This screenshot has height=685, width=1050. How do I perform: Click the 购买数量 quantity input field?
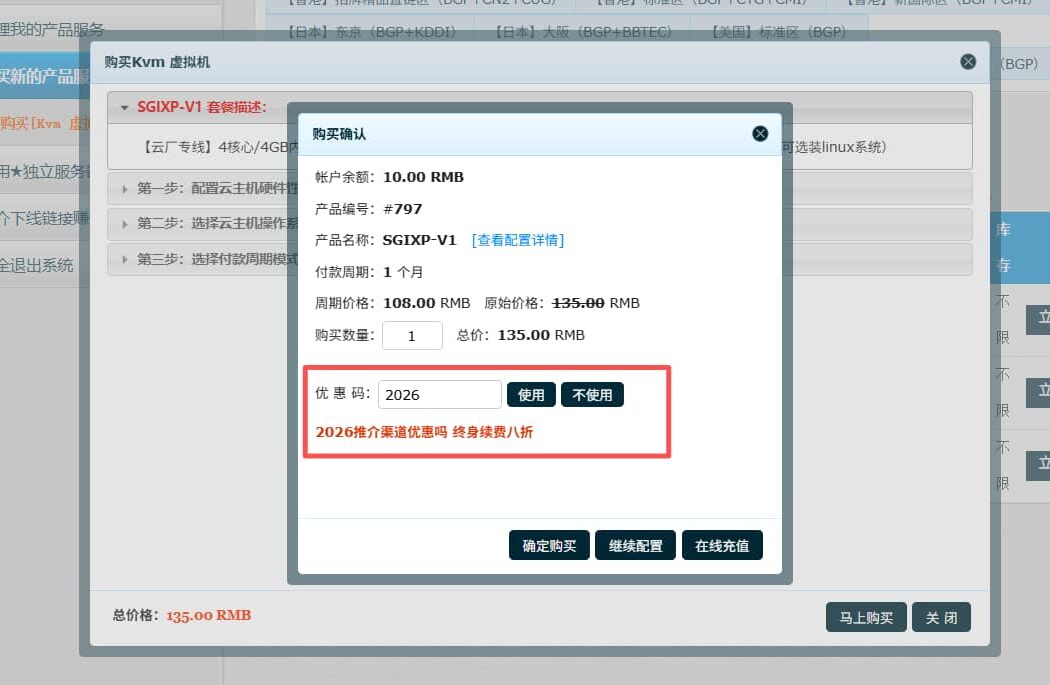[412, 335]
